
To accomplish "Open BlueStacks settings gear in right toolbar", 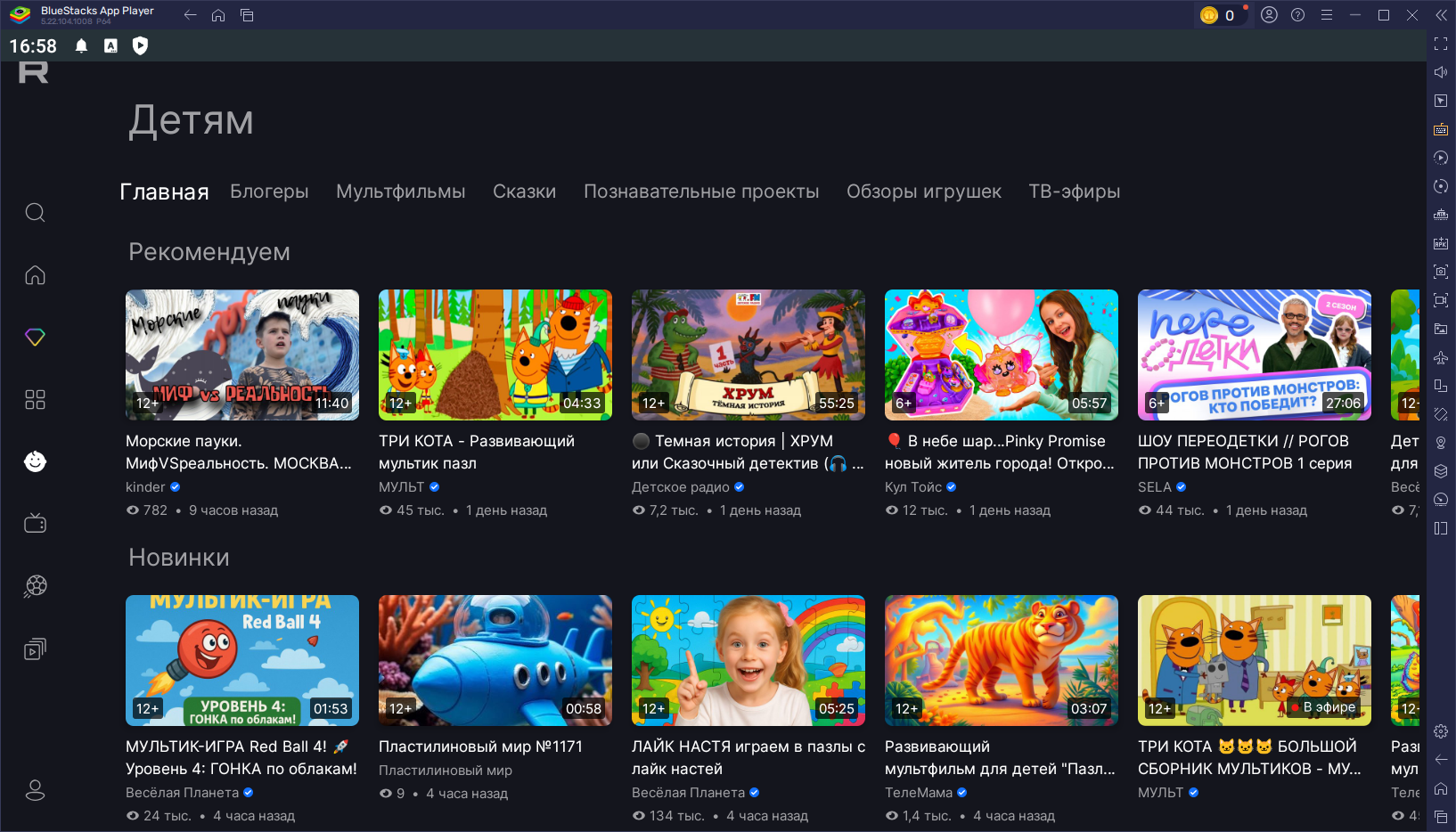I will [x=1441, y=731].
